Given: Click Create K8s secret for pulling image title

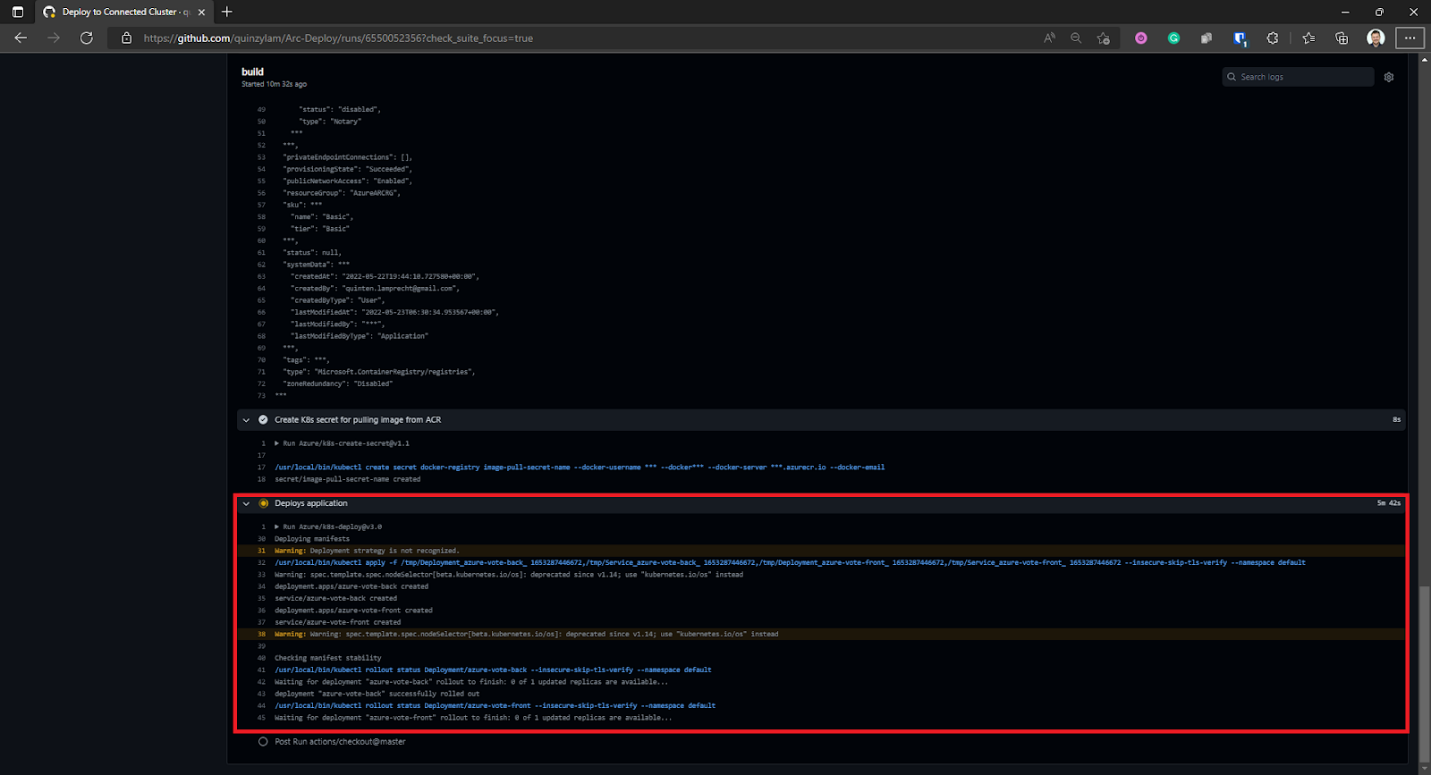Looking at the screenshot, I should tap(358, 420).
